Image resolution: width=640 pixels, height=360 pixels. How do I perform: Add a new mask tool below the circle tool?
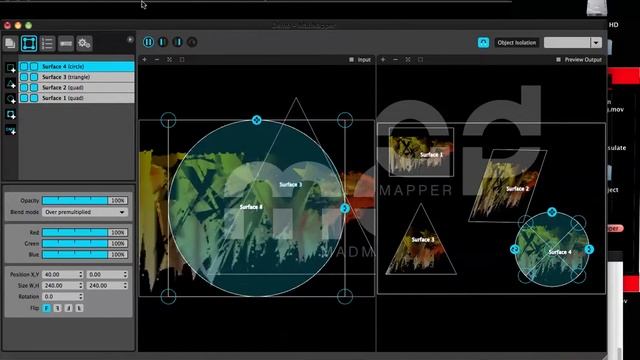point(11,114)
